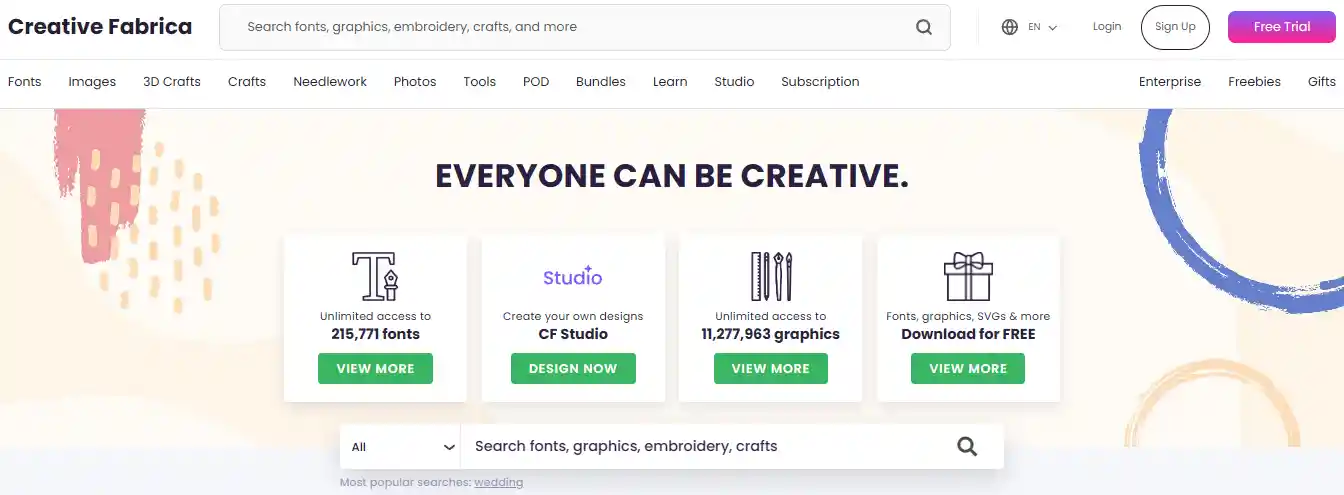
Task: Open the Needlework menu
Action: pyautogui.click(x=330, y=82)
